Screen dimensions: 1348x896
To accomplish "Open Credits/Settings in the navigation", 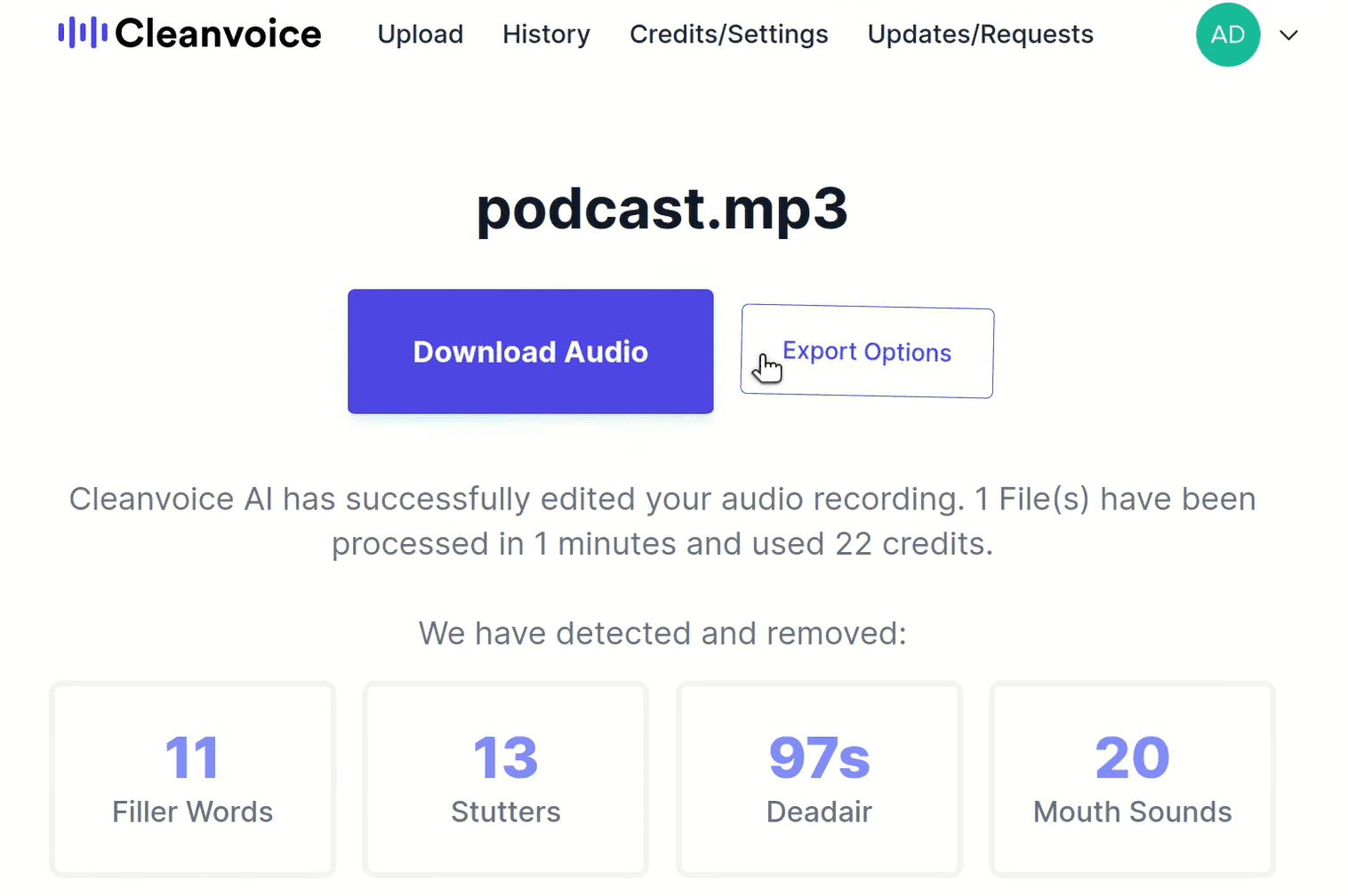I will tap(729, 34).
